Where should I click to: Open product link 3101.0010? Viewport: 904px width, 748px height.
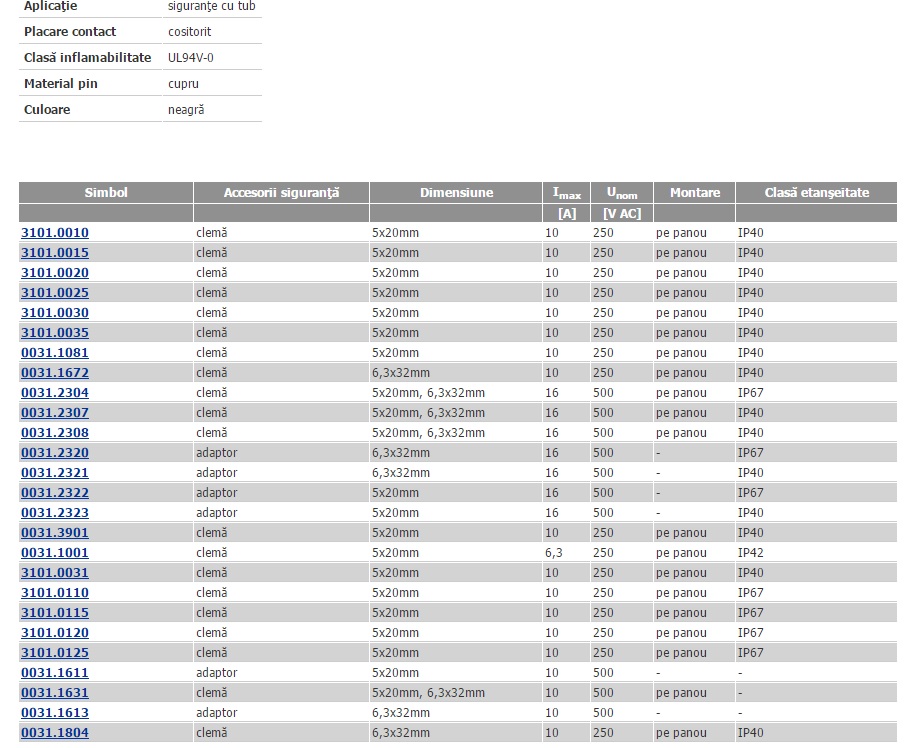tap(55, 233)
